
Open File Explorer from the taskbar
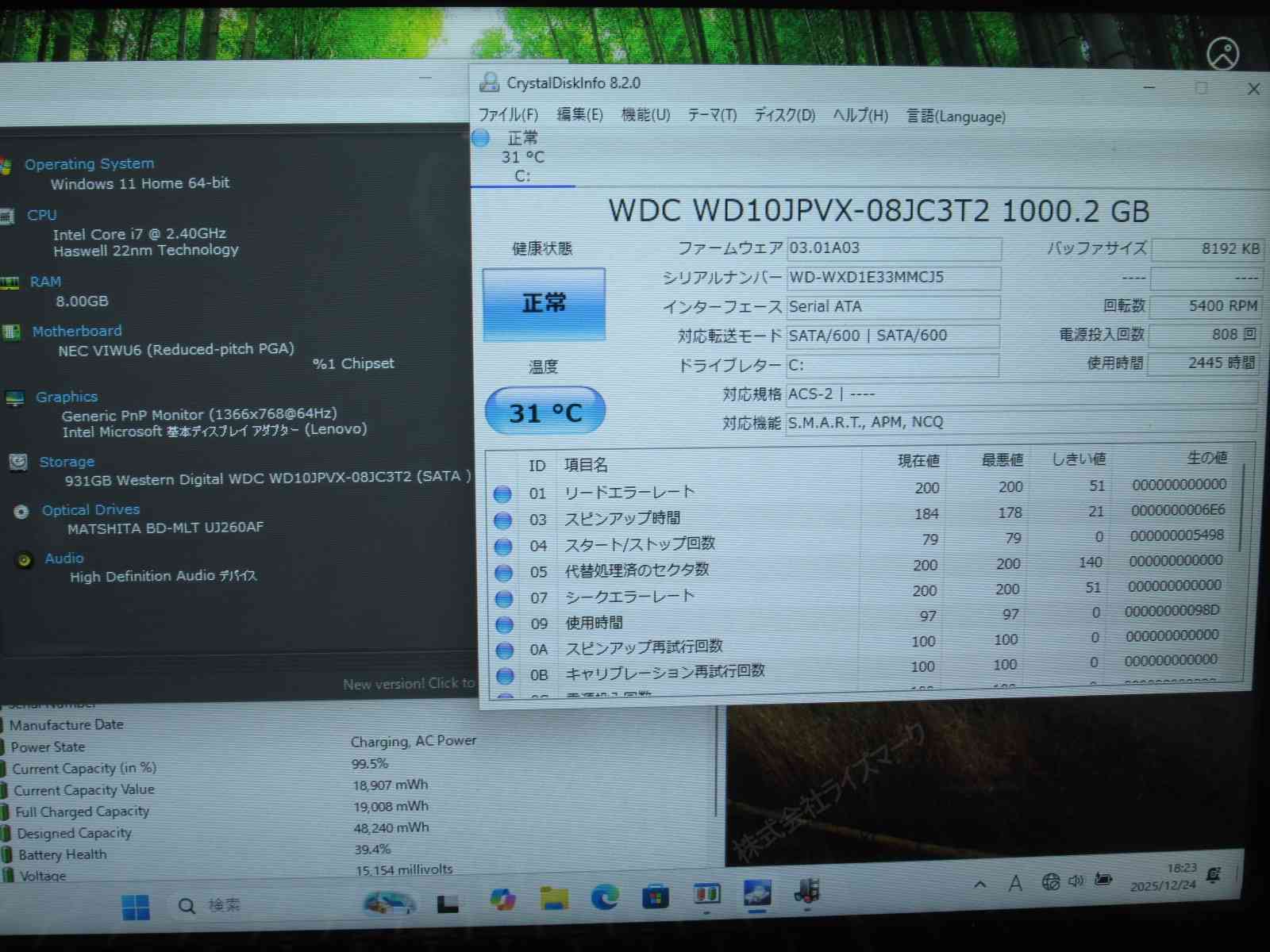[x=554, y=898]
